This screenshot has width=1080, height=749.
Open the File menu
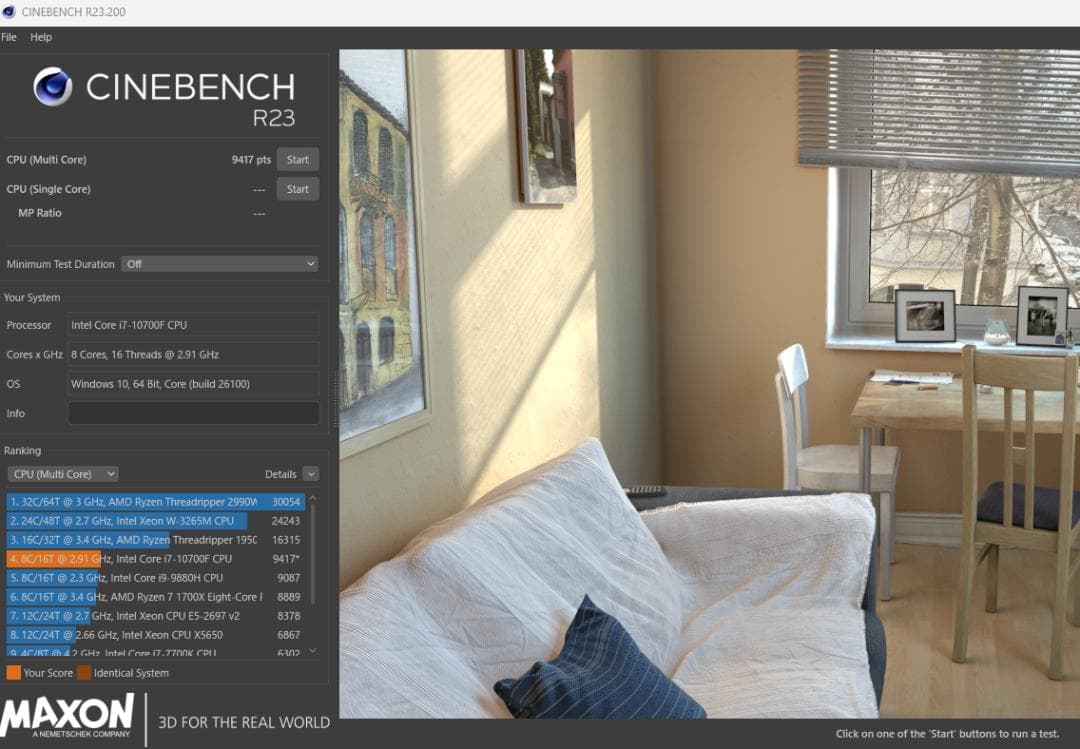point(9,37)
